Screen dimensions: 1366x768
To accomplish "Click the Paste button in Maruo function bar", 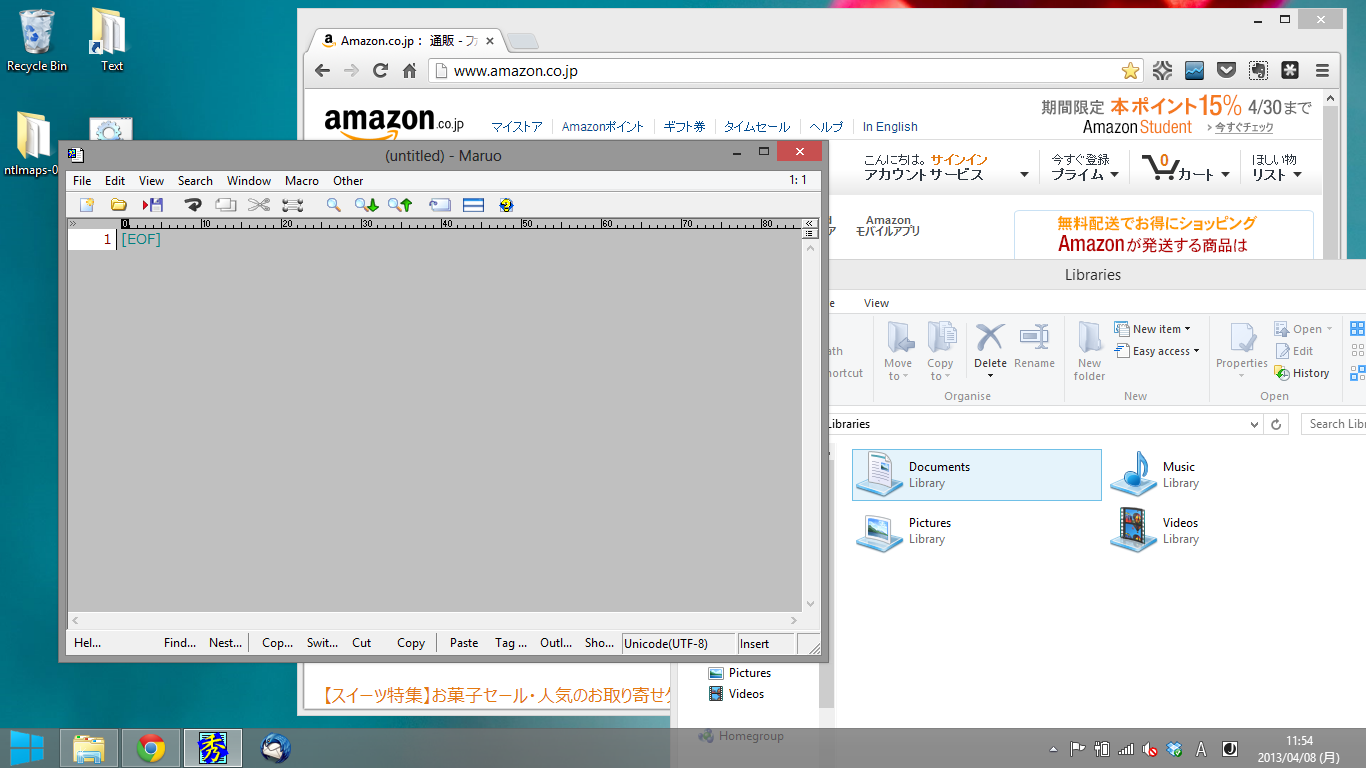I will coord(464,643).
